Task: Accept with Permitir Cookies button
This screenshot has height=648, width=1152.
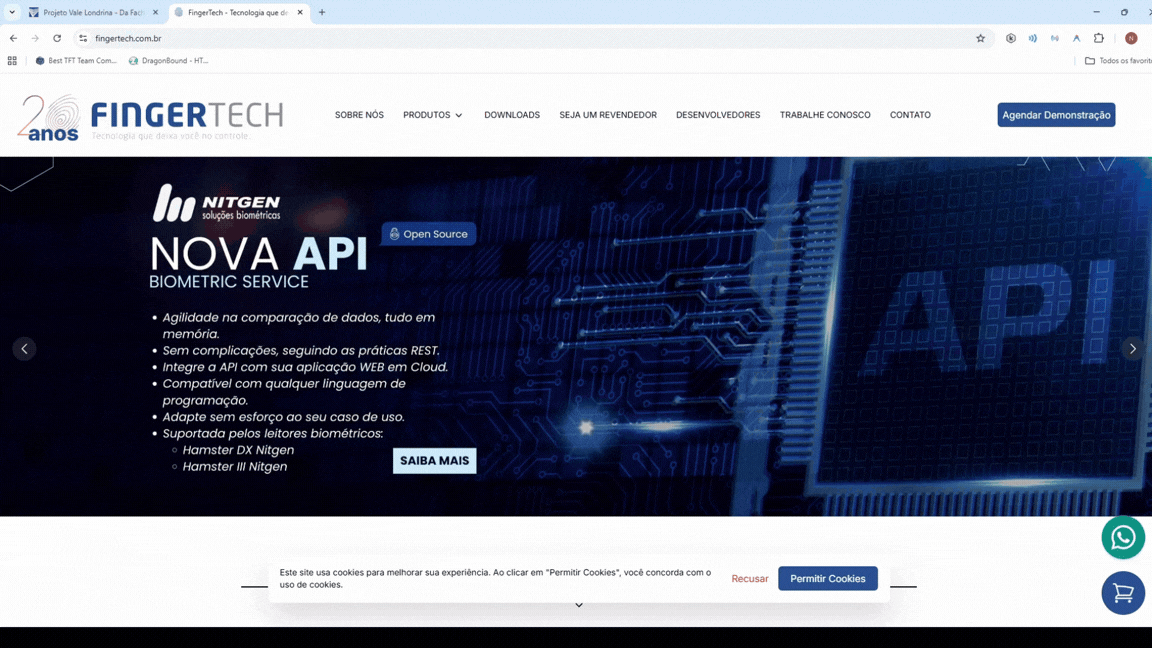Action: pos(827,578)
